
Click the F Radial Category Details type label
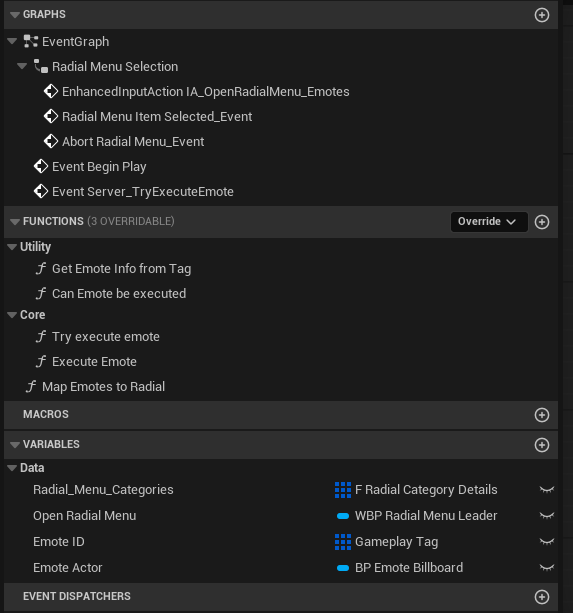tap(426, 490)
